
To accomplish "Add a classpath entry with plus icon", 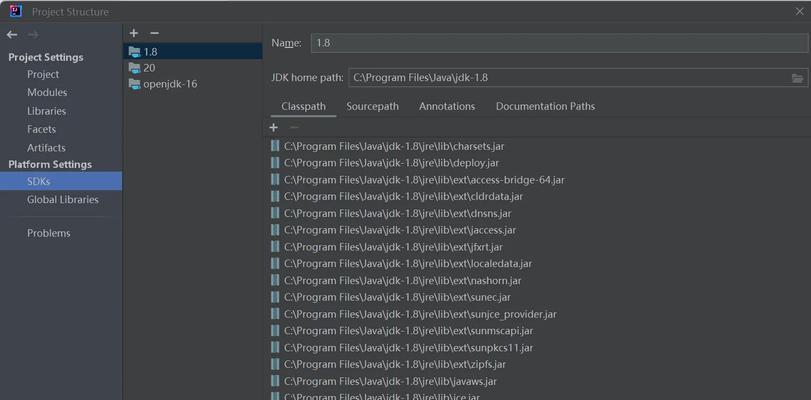I will [x=274, y=127].
